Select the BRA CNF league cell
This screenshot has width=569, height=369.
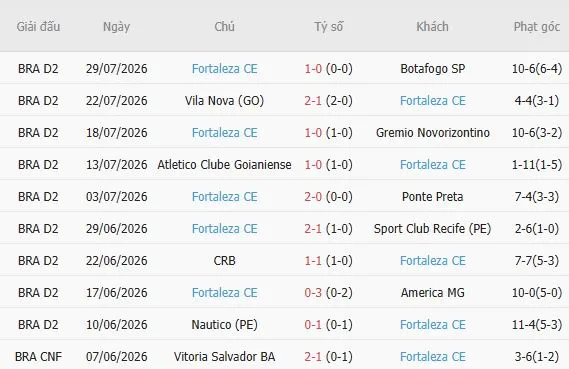coord(38,356)
